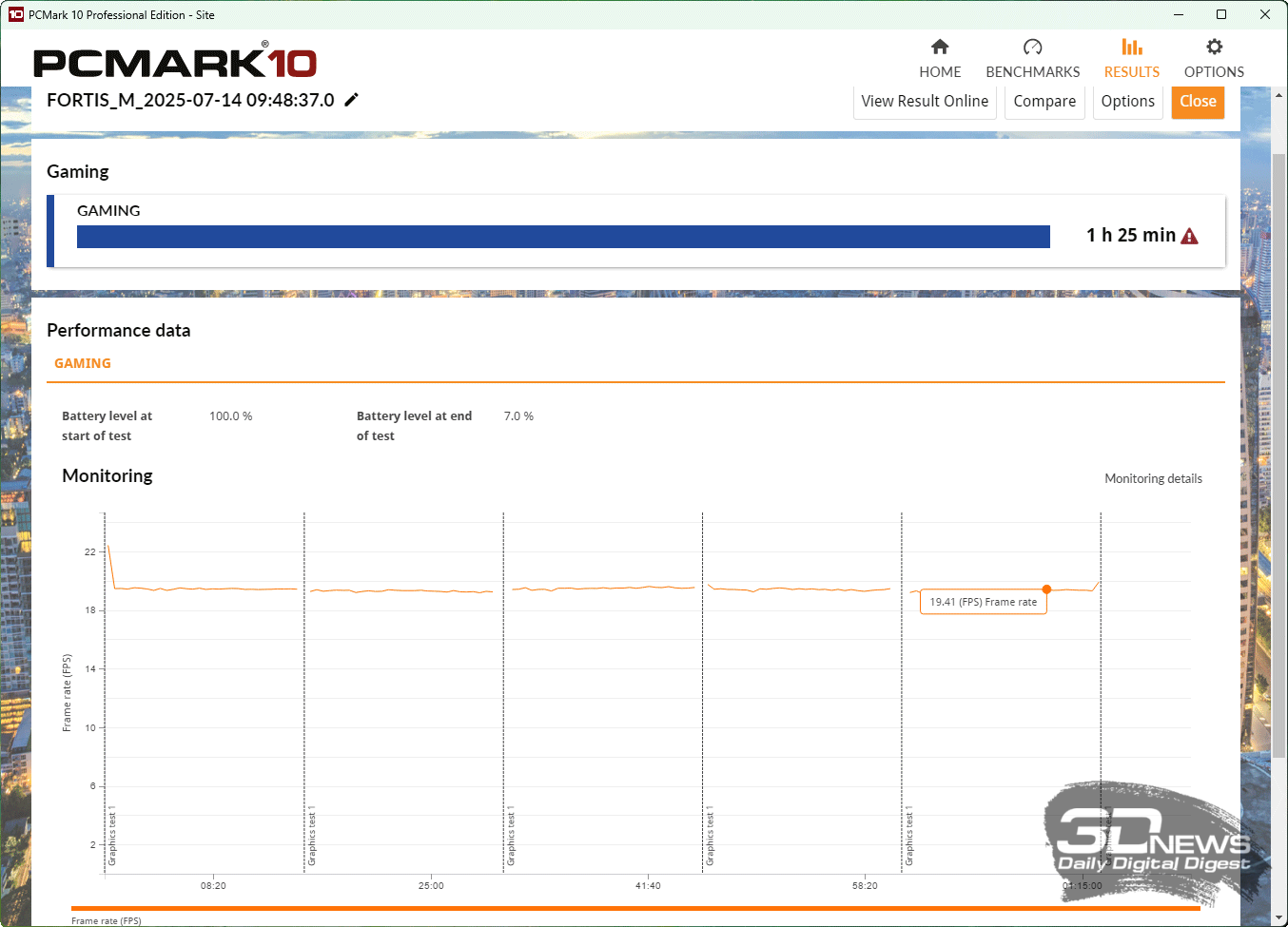This screenshot has width=1288, height=927.
Task: Minimize the PCMark 10 window
Action: pos(1179,14)
